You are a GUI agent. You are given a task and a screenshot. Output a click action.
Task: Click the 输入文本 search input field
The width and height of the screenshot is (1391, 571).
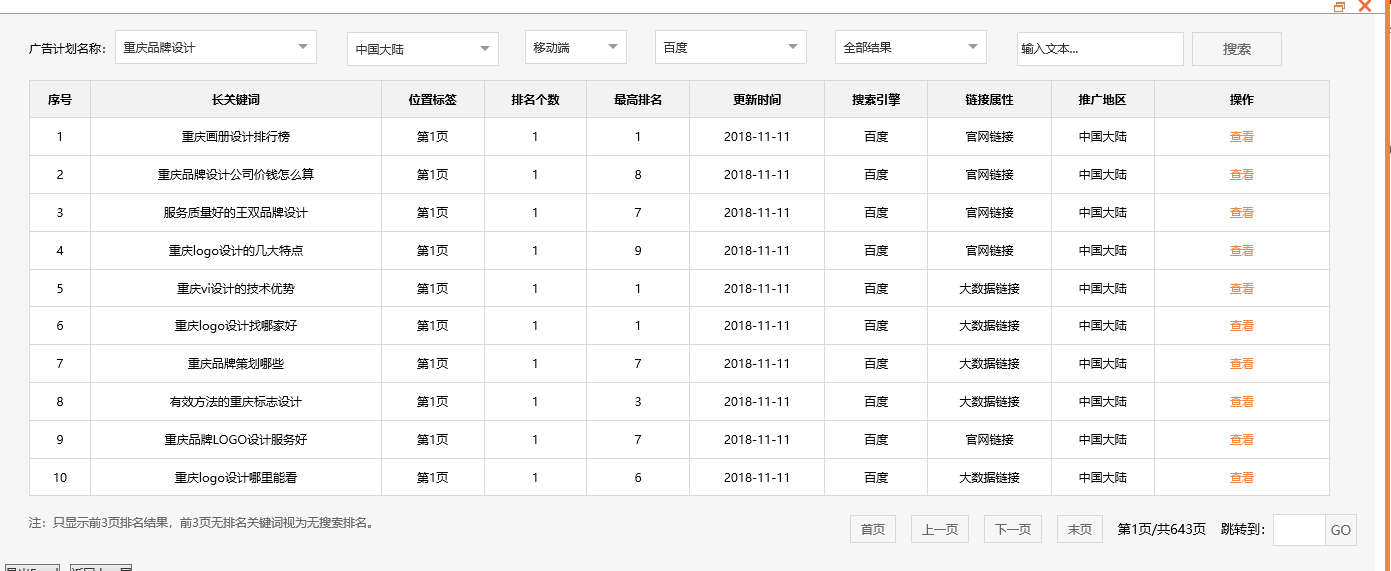1100,49
